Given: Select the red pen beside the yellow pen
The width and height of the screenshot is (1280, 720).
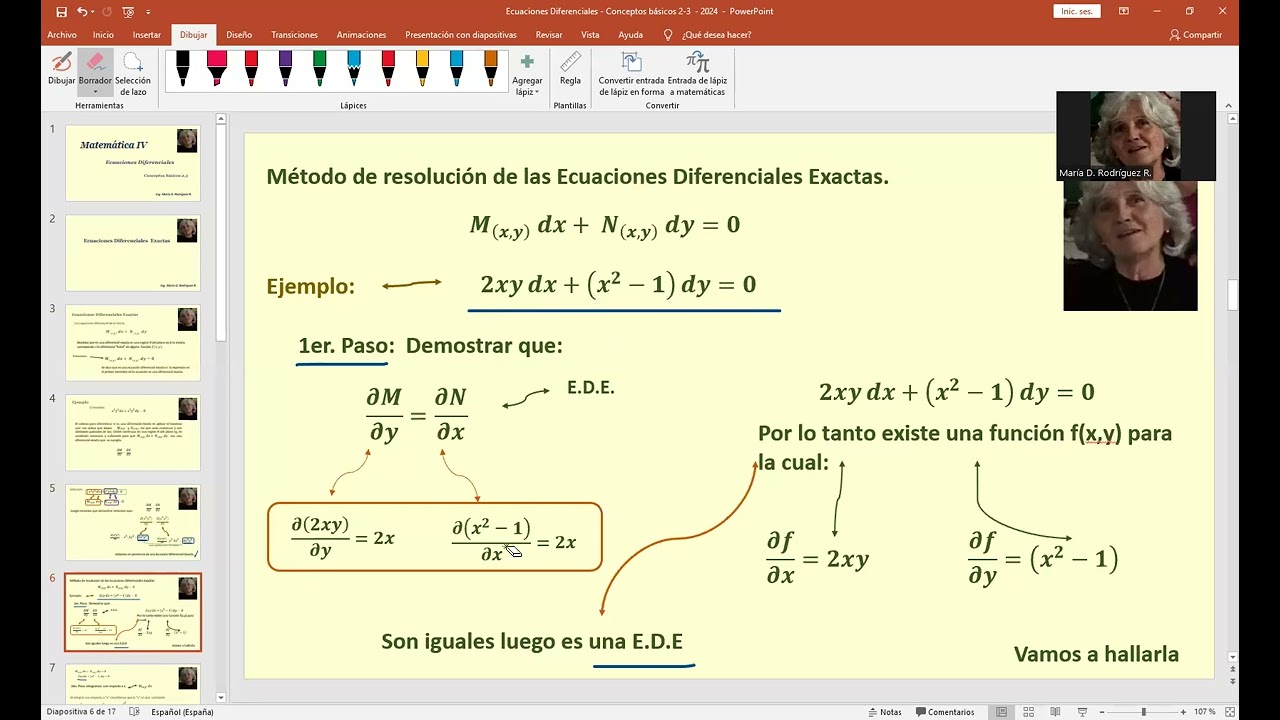Looking at the screenshot, I should point(388,68).
